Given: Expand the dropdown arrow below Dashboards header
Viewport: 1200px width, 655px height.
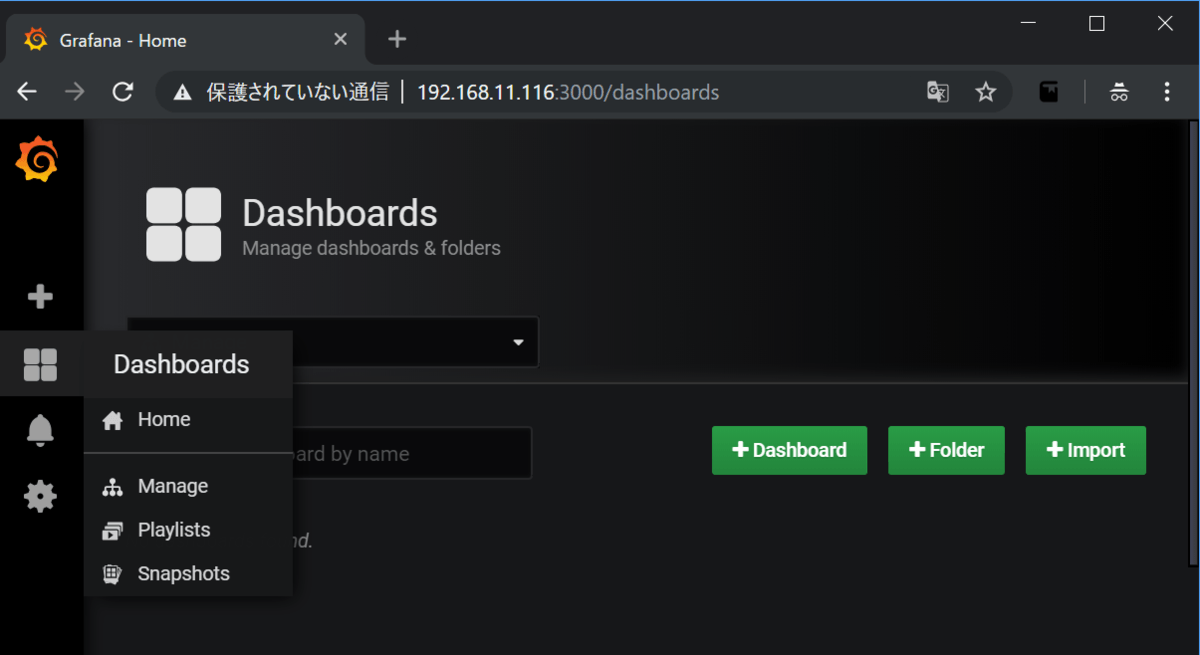Looking at the screenshot, I should point(518,342).
